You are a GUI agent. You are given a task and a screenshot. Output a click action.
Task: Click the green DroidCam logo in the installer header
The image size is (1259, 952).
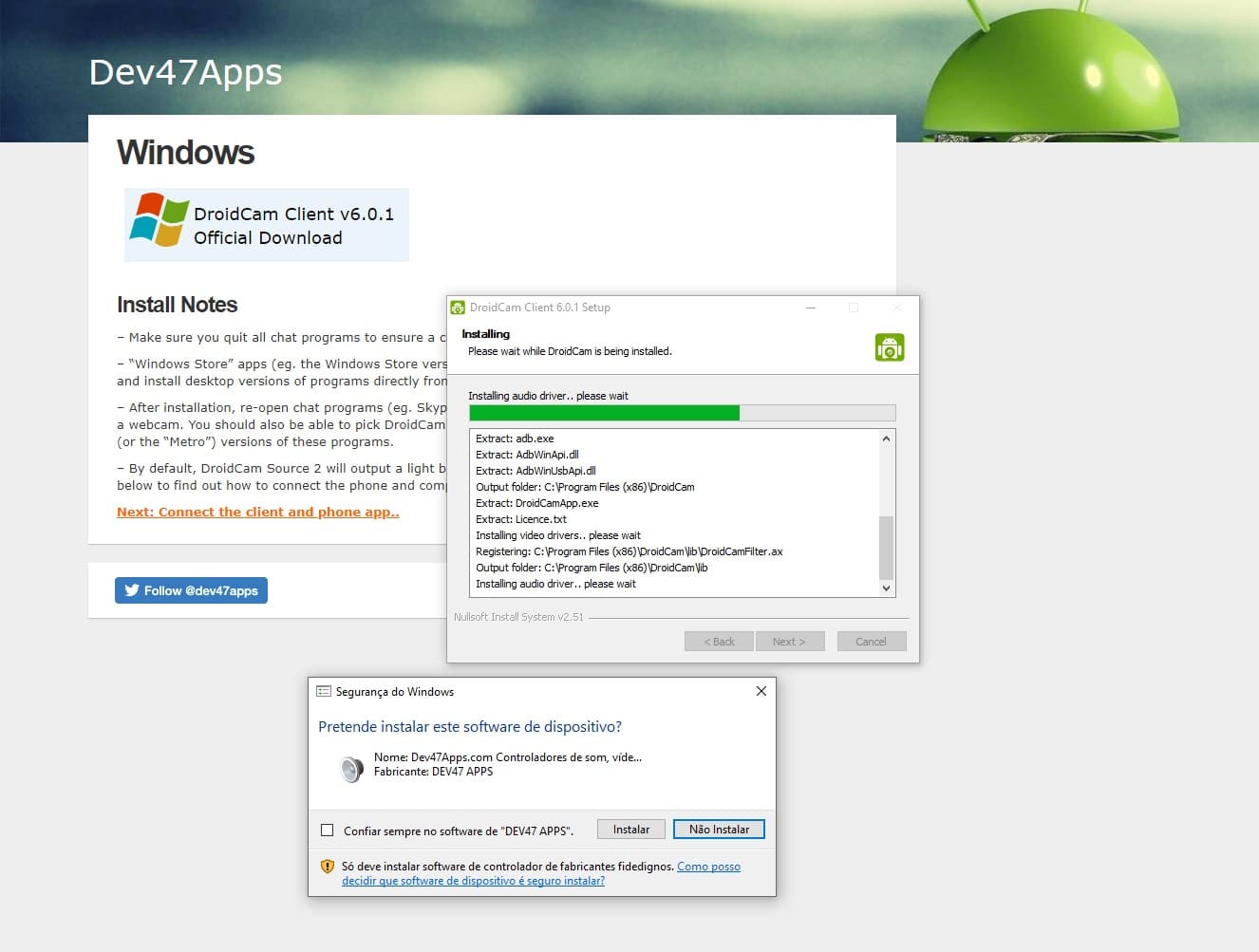[x=889, y=347]
